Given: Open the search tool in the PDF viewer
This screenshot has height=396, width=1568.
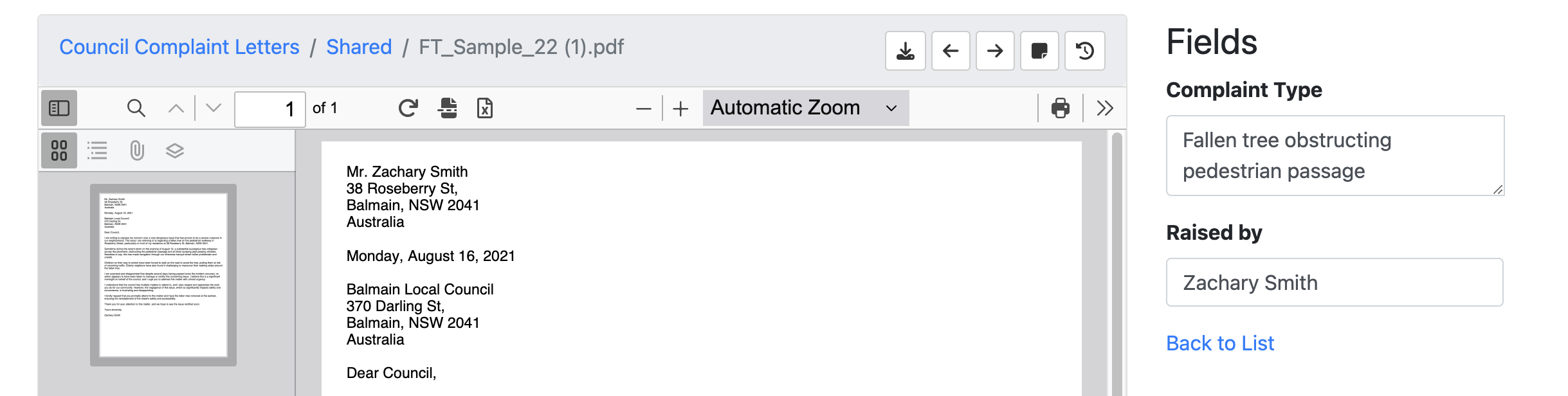Looking at the screenshot, I should (136, 108).
